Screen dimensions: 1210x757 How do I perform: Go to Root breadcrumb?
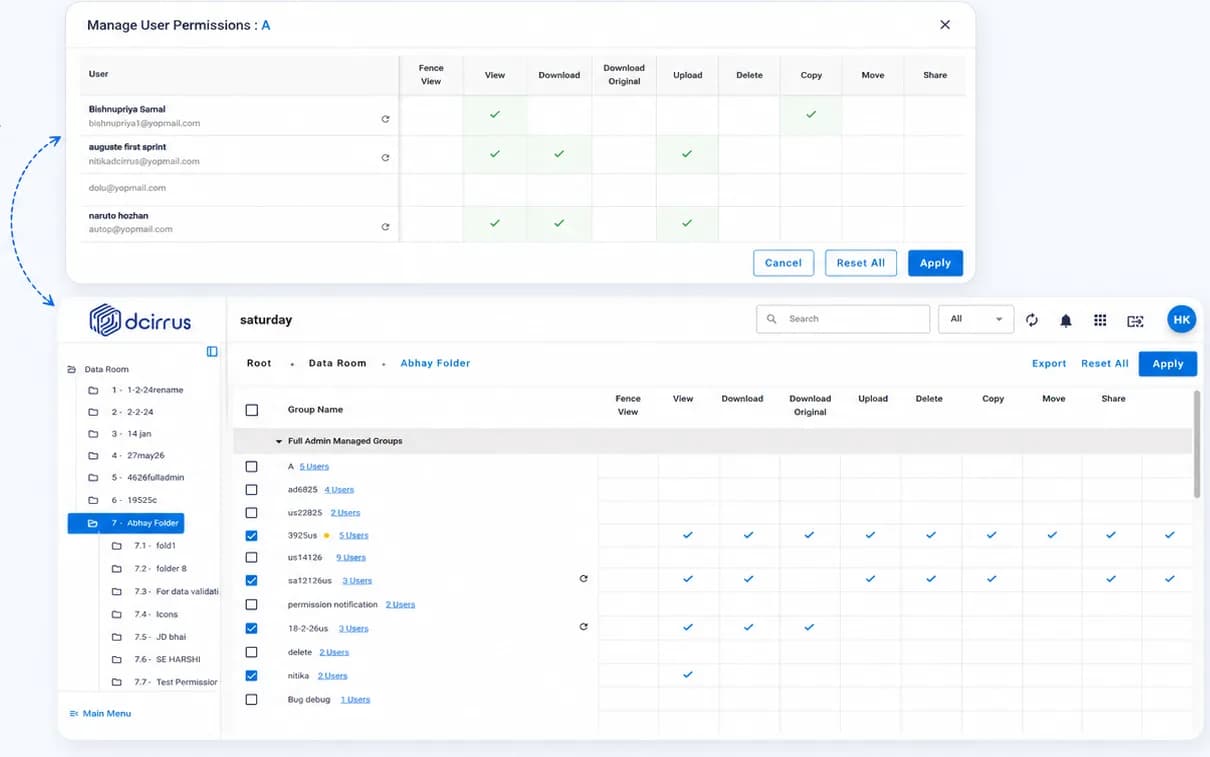(x=259, y=363)
